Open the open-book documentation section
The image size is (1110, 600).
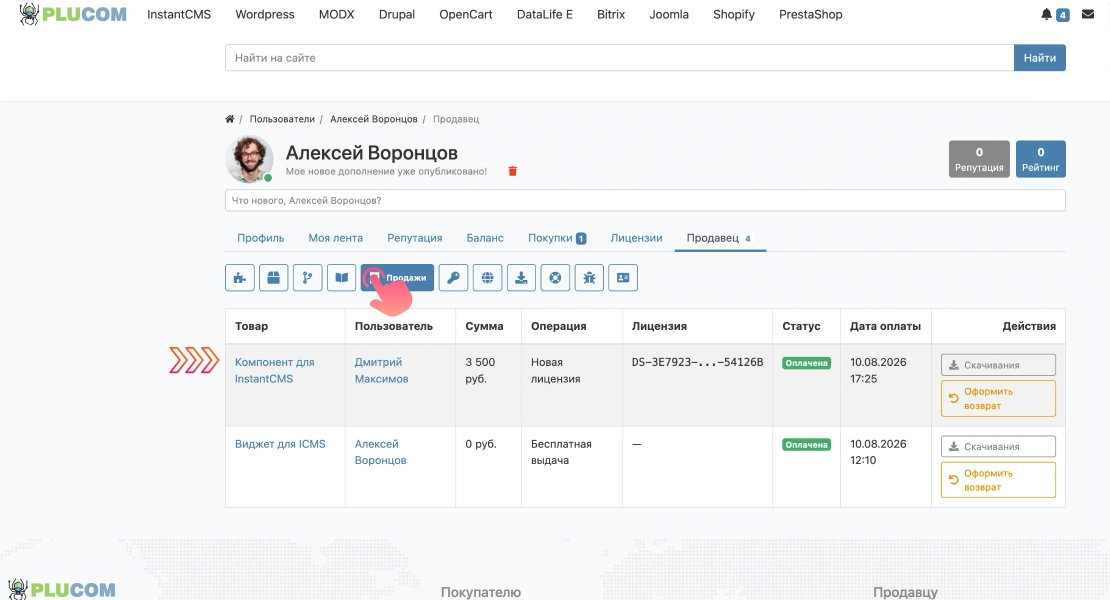tap(341, 277)
